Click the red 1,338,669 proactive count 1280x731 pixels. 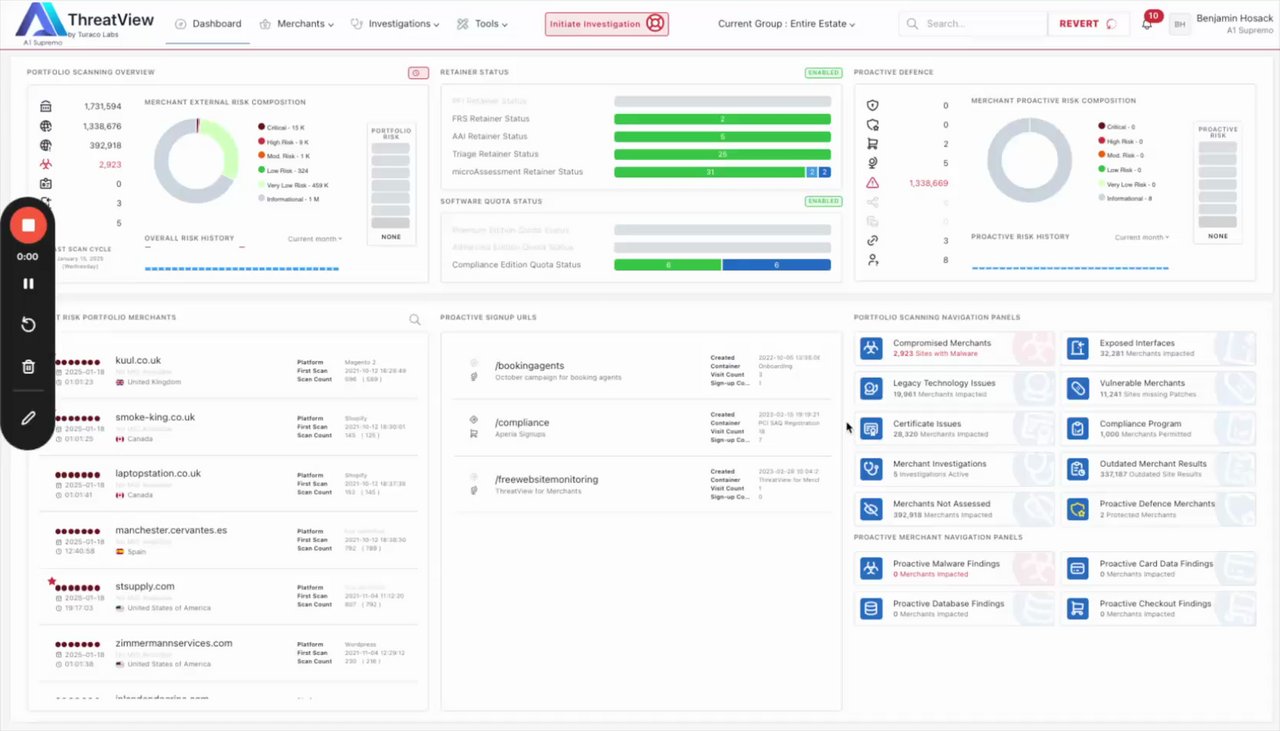[x=928, y=183]
